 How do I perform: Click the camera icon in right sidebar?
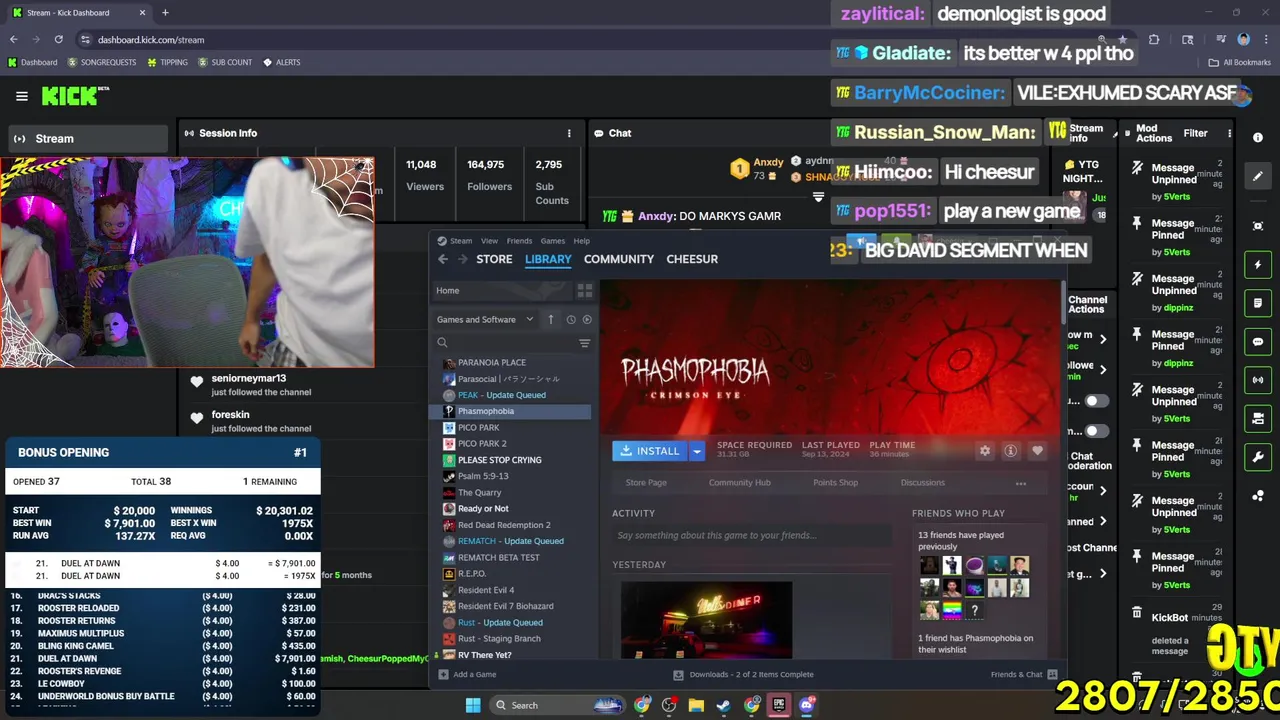[1258, 418]
